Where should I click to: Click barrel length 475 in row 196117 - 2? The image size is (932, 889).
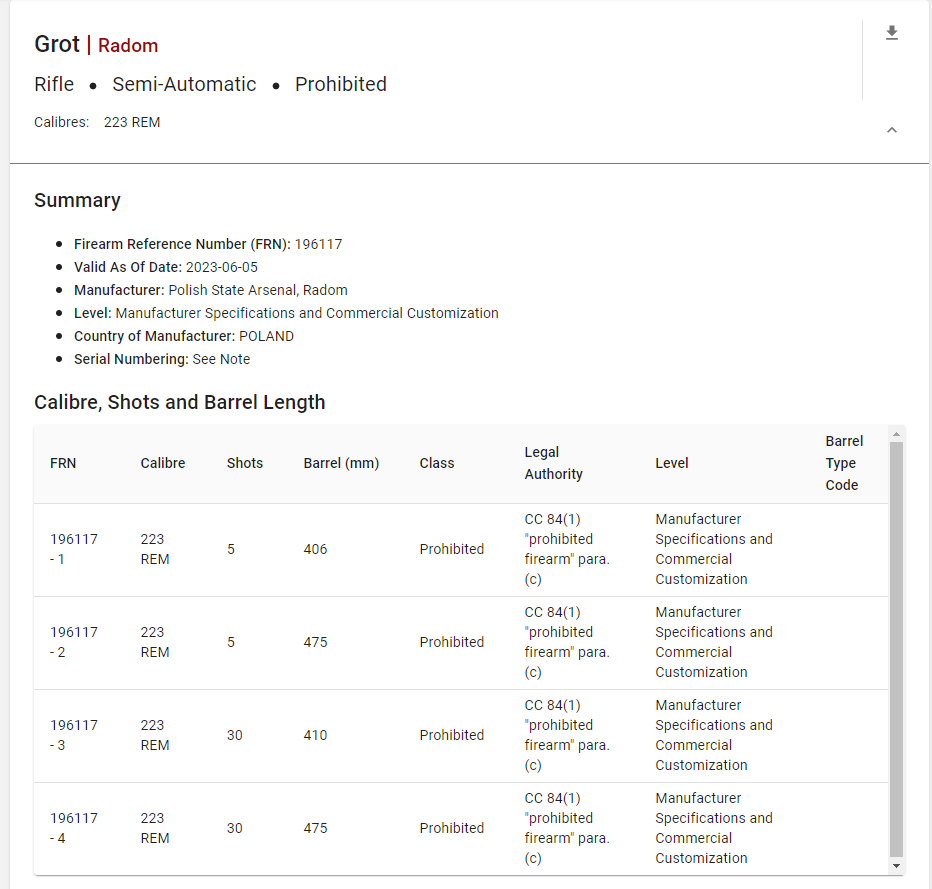pos(315,642)
